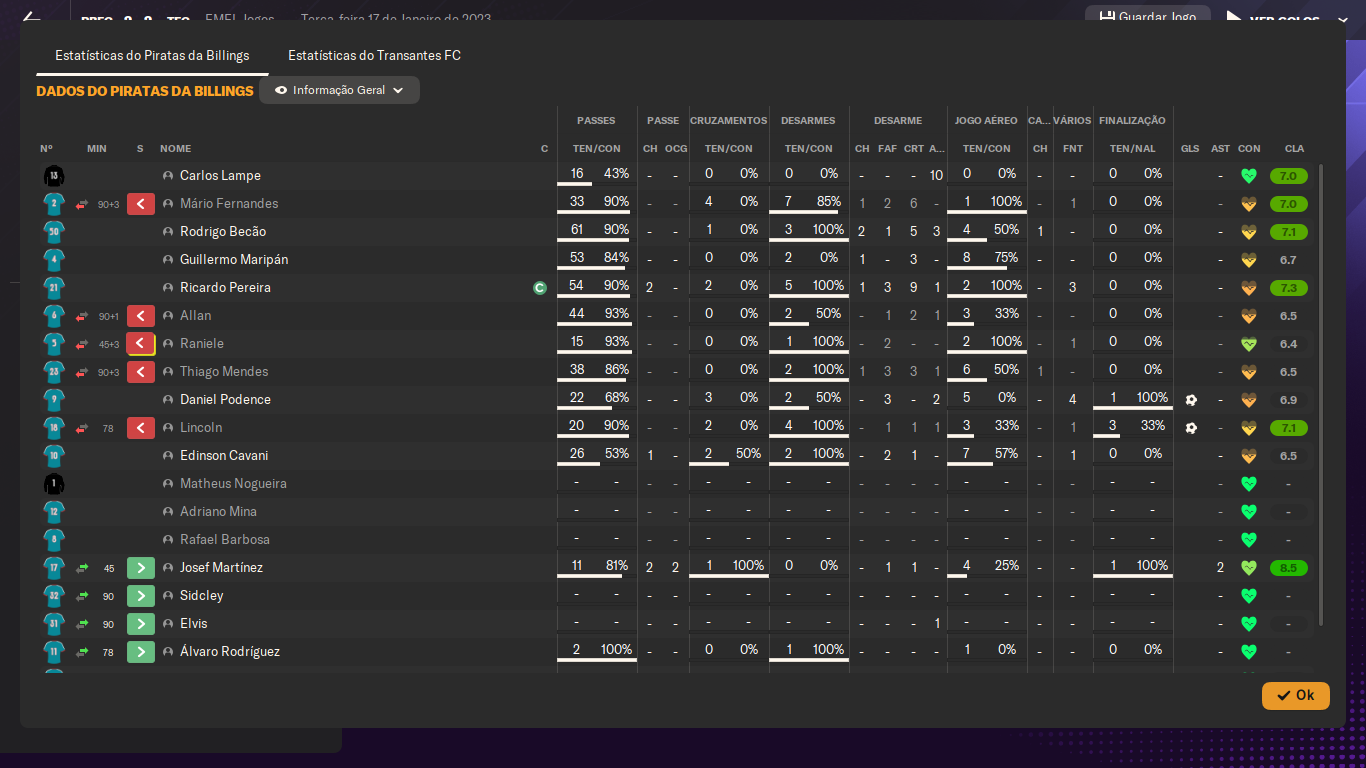Sort the table by the NOME column

coord(175,149)
